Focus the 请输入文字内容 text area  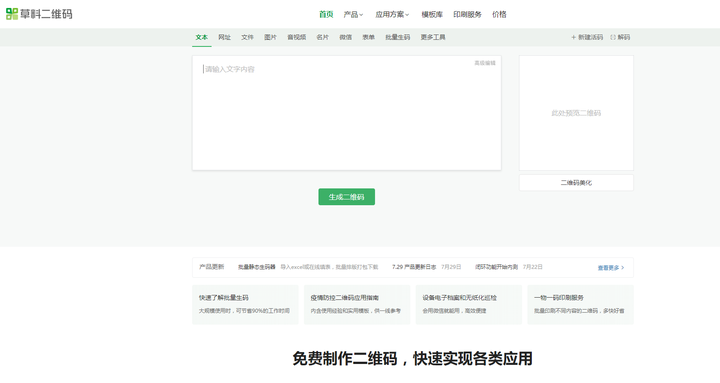point(347,113)
